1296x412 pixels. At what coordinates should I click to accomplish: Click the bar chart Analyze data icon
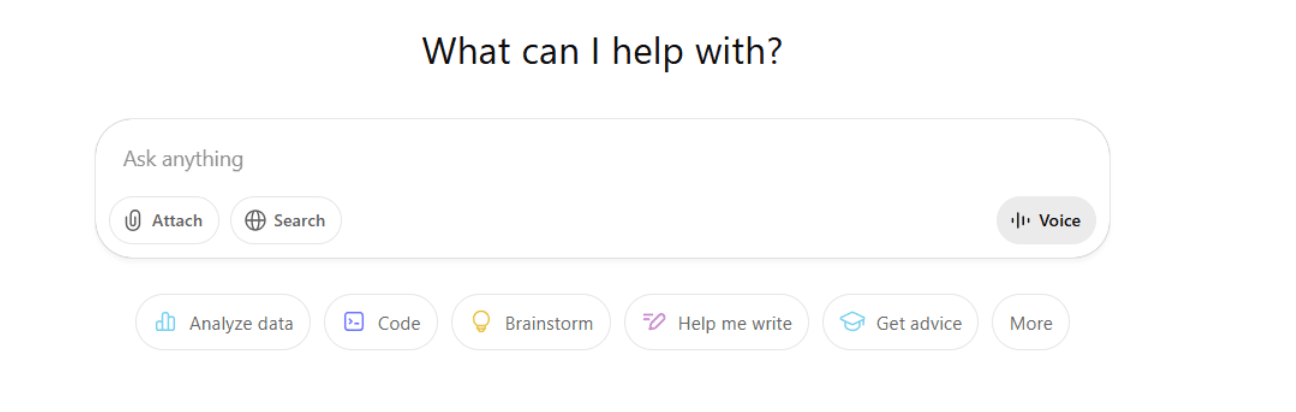click(x=166, y=322)
